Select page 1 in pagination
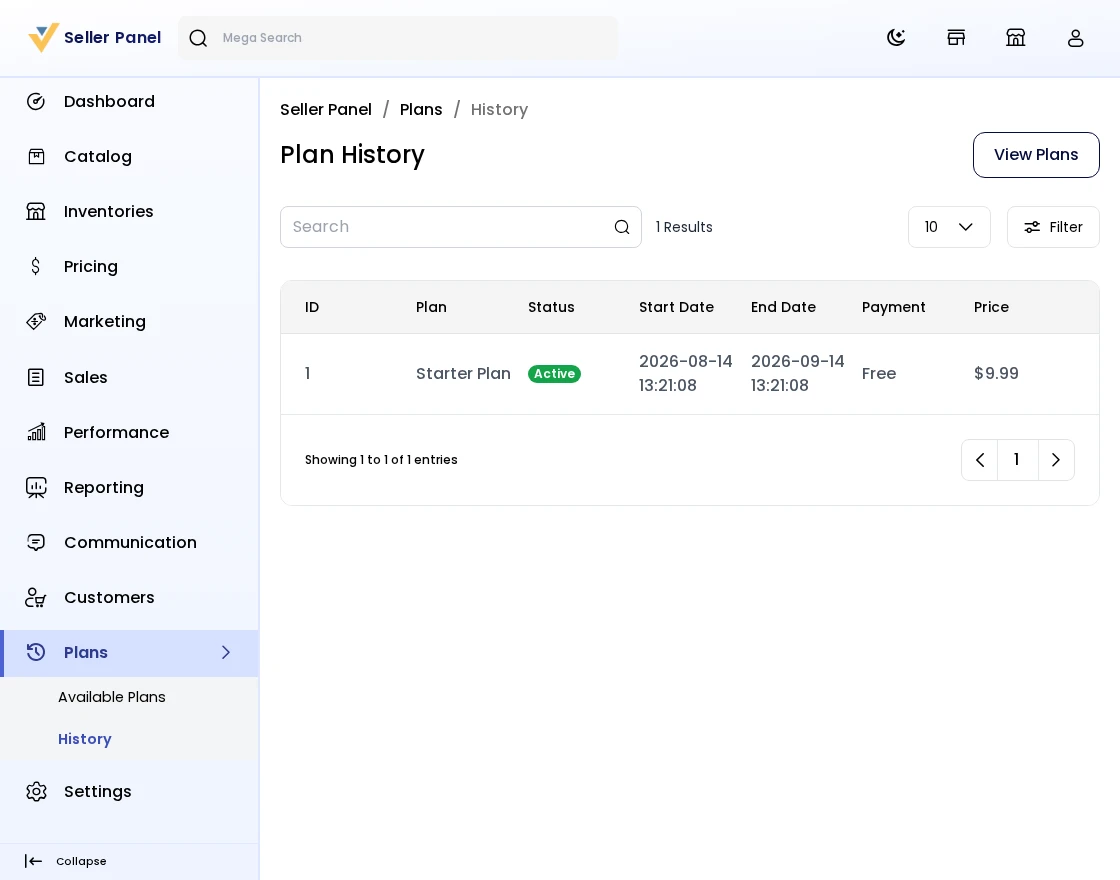 point(1016,460)
